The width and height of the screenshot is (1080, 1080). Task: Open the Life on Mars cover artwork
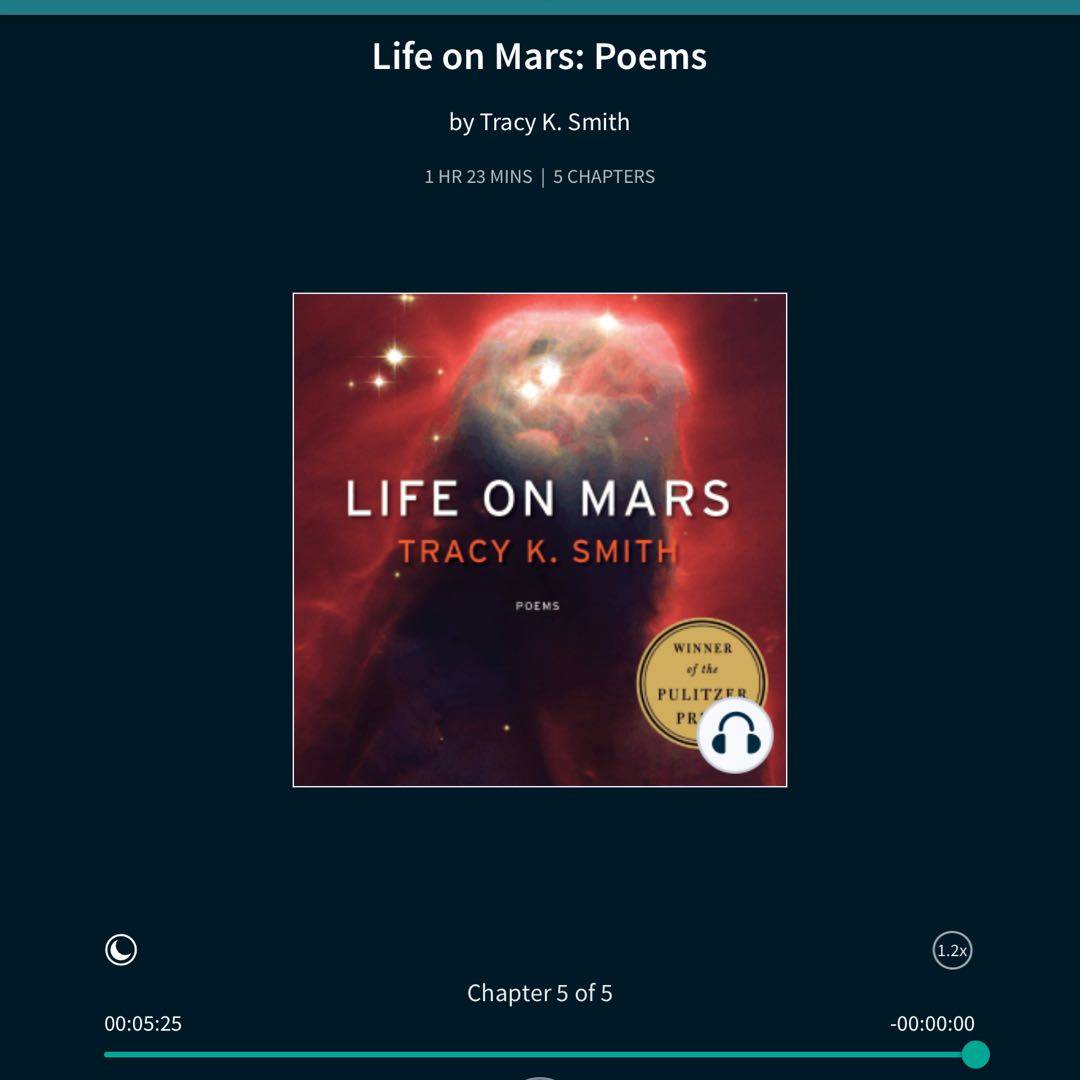tap(540, 539)
